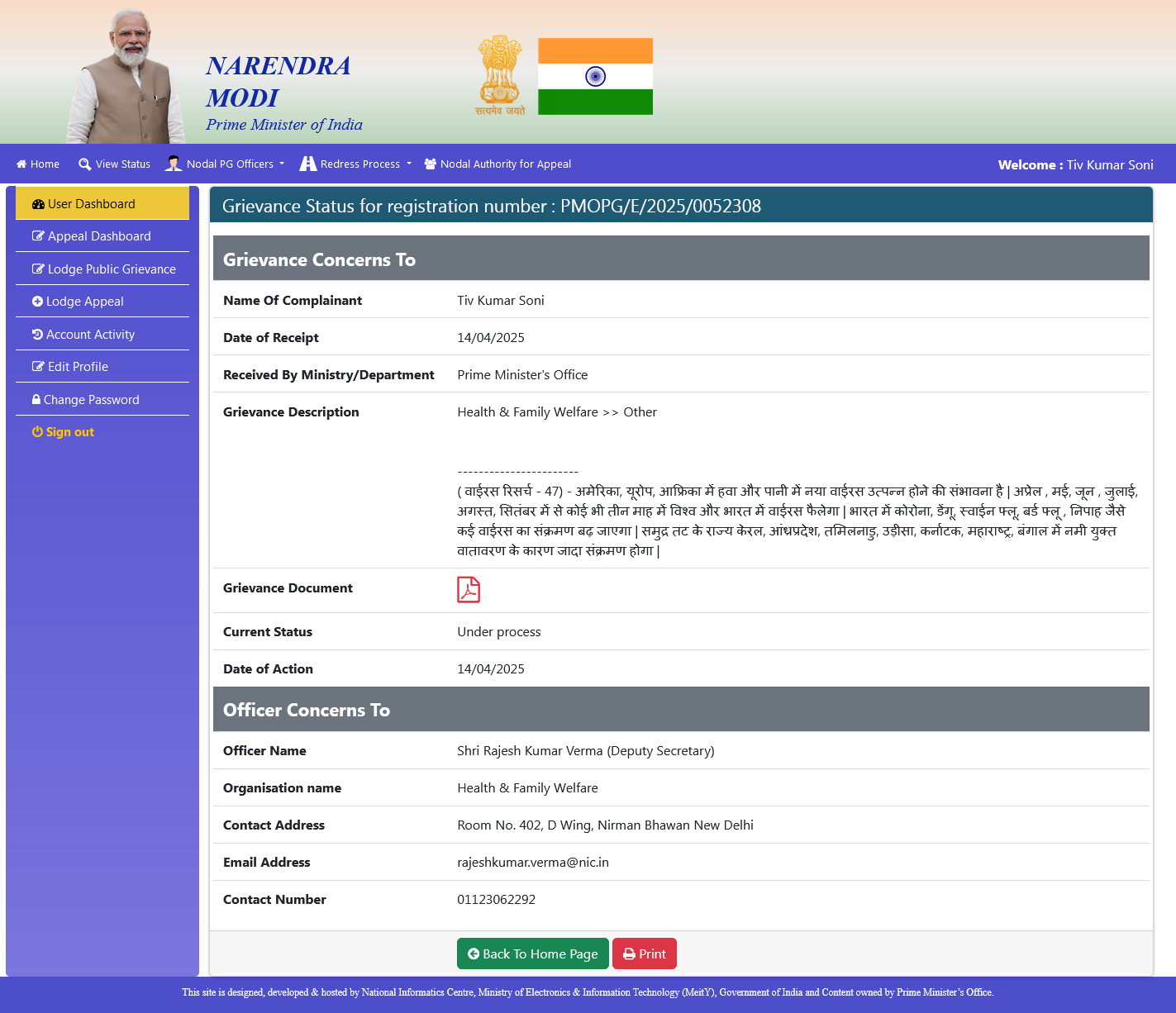Click the Home house icon
Screen dimensions: 1176x1013
coord(21,164)
